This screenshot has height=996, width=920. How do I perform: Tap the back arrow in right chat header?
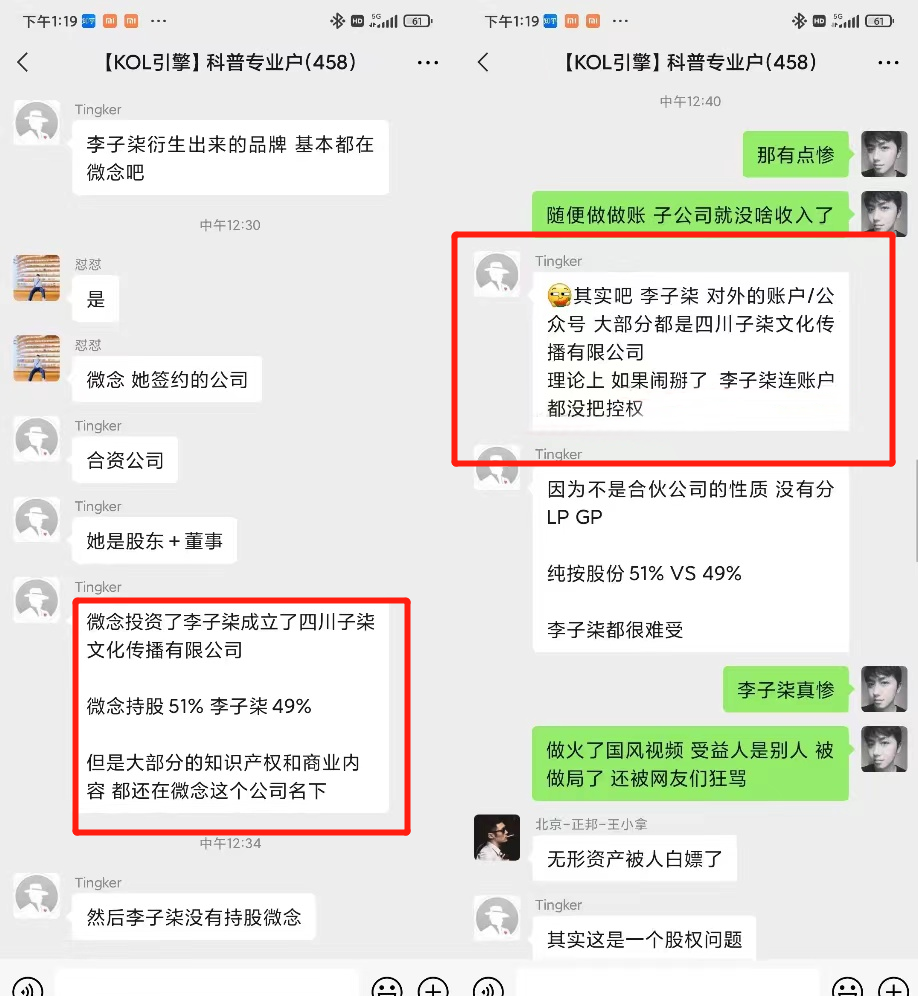click(x=484, y=62)
